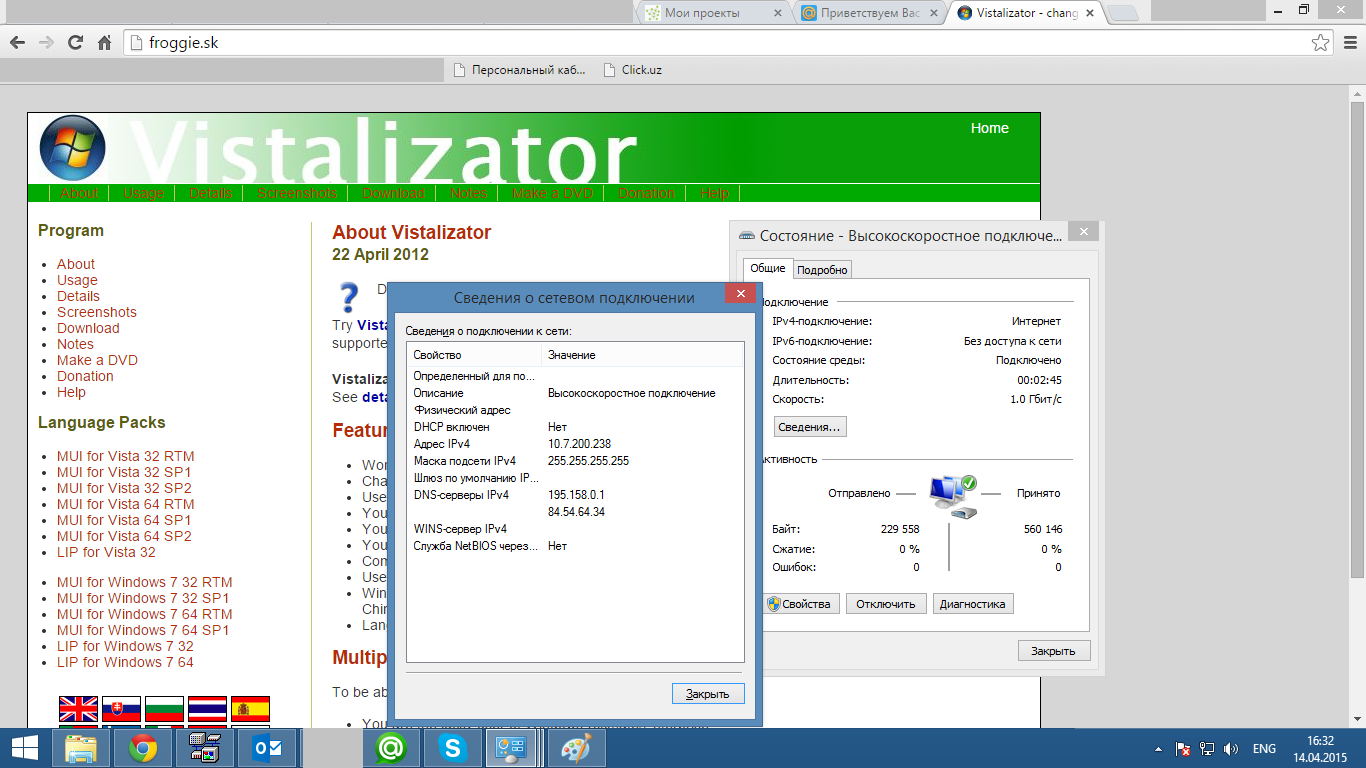Open LIP for Vista 32 link
Viewport: 1366px width, 768px height.
click(106, 552)
